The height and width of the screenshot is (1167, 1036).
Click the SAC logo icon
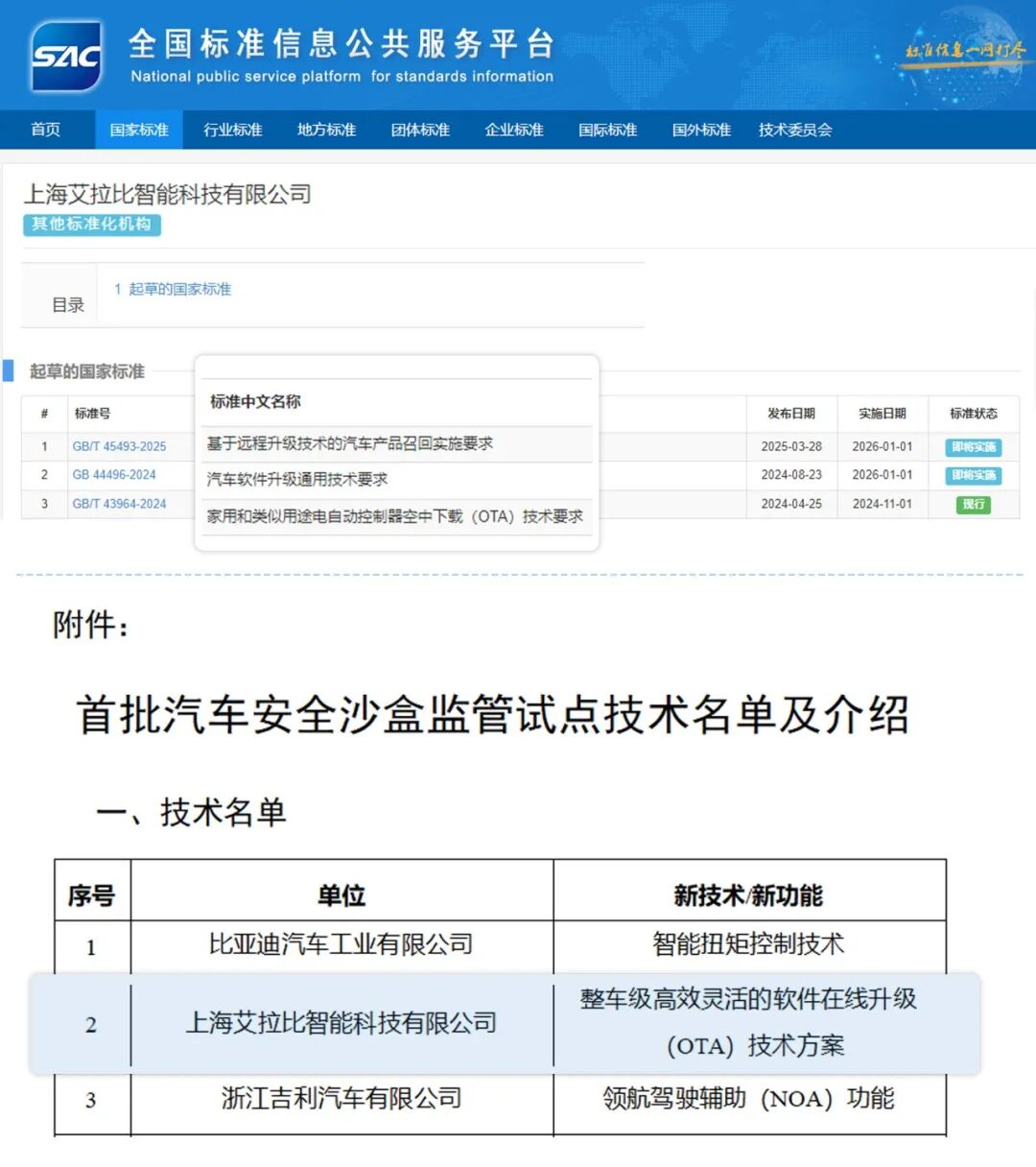pyautogui.click(x=65, y=56)
